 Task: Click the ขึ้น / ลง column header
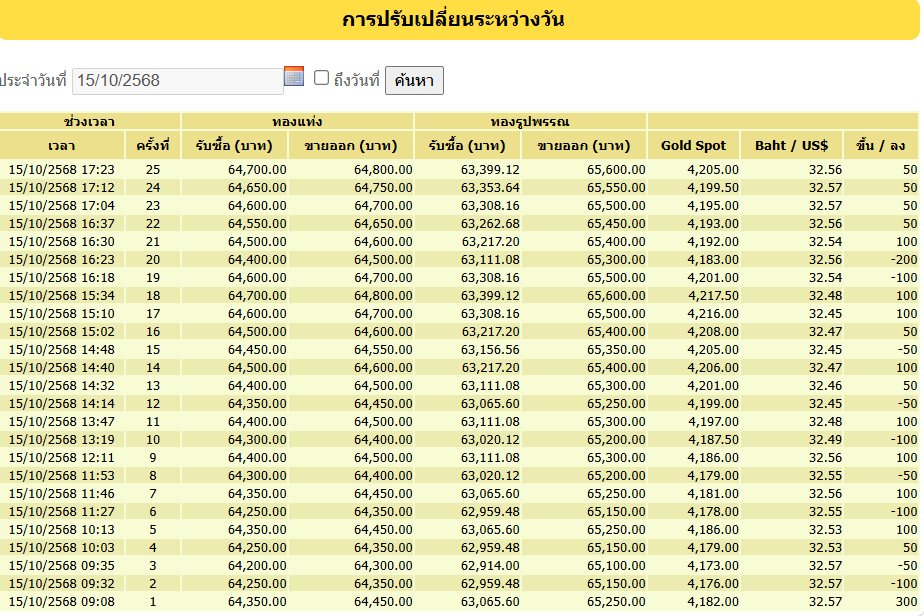881,146
